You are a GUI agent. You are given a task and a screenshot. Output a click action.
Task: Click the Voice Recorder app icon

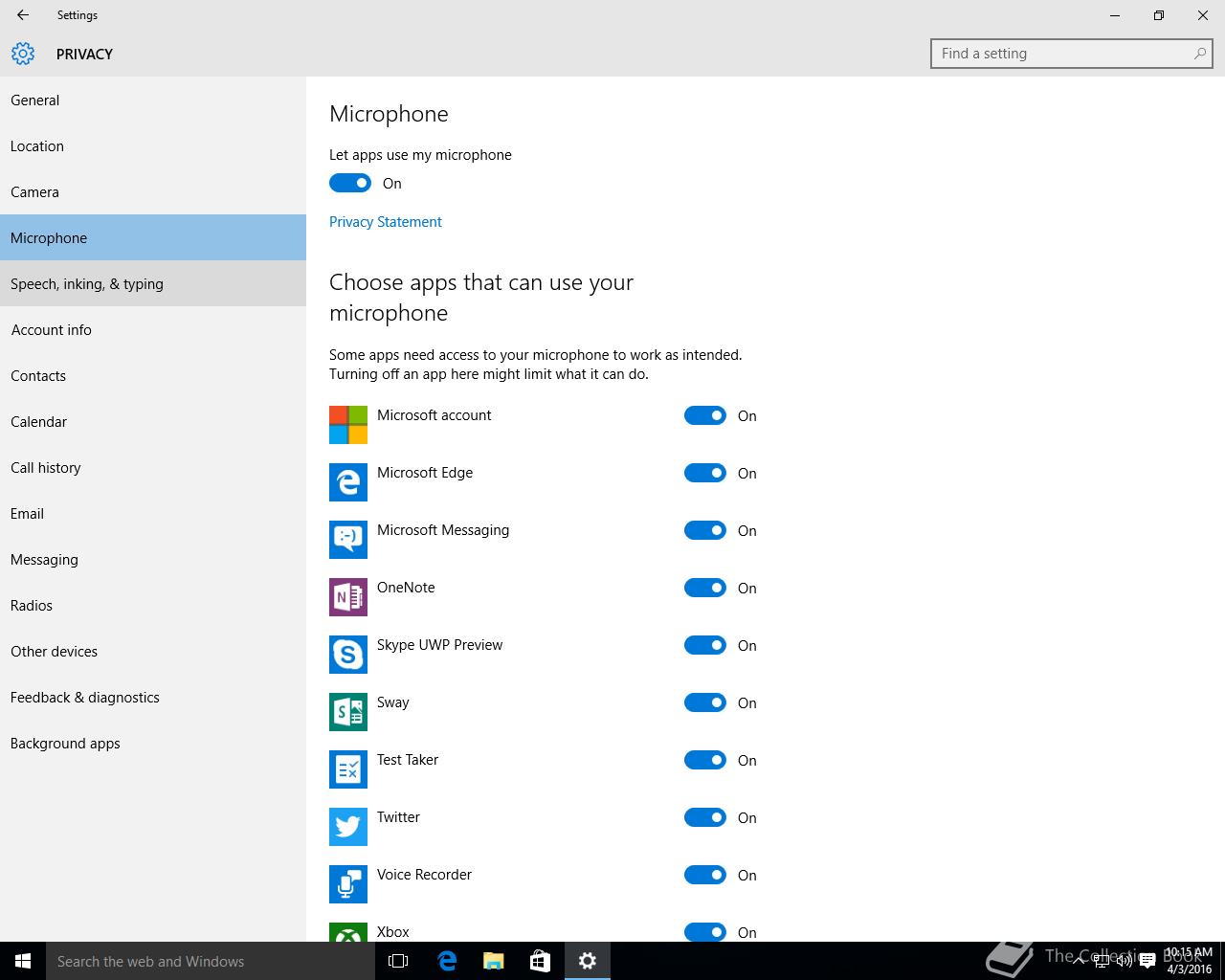tap(348, 884)
